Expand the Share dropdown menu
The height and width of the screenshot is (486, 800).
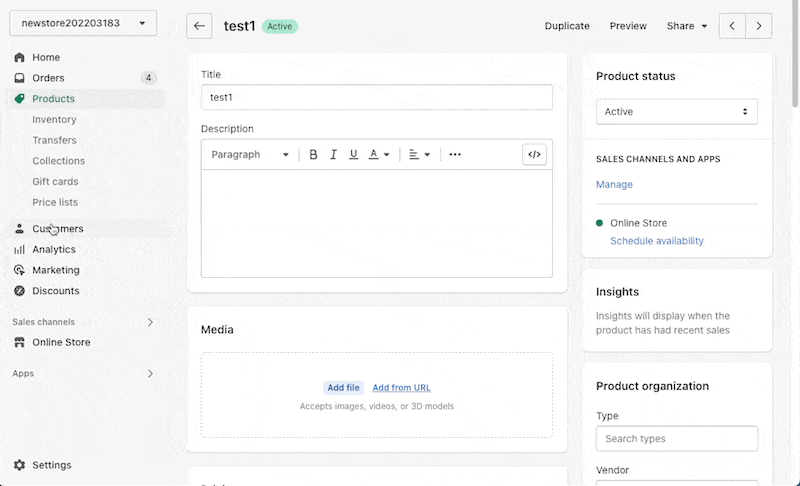click(687, 26)
